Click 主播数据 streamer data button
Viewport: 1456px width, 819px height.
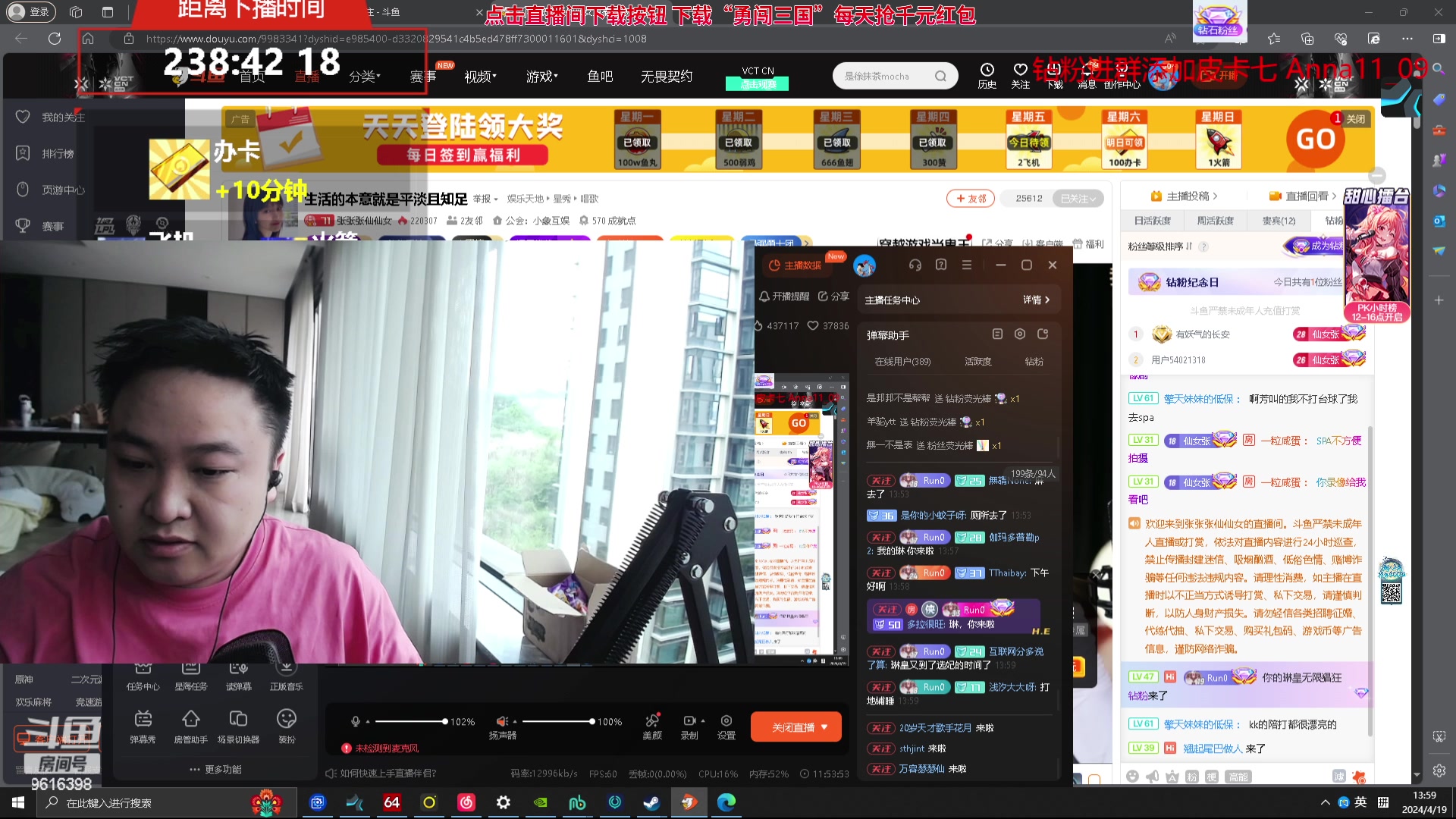pos(795,265)
